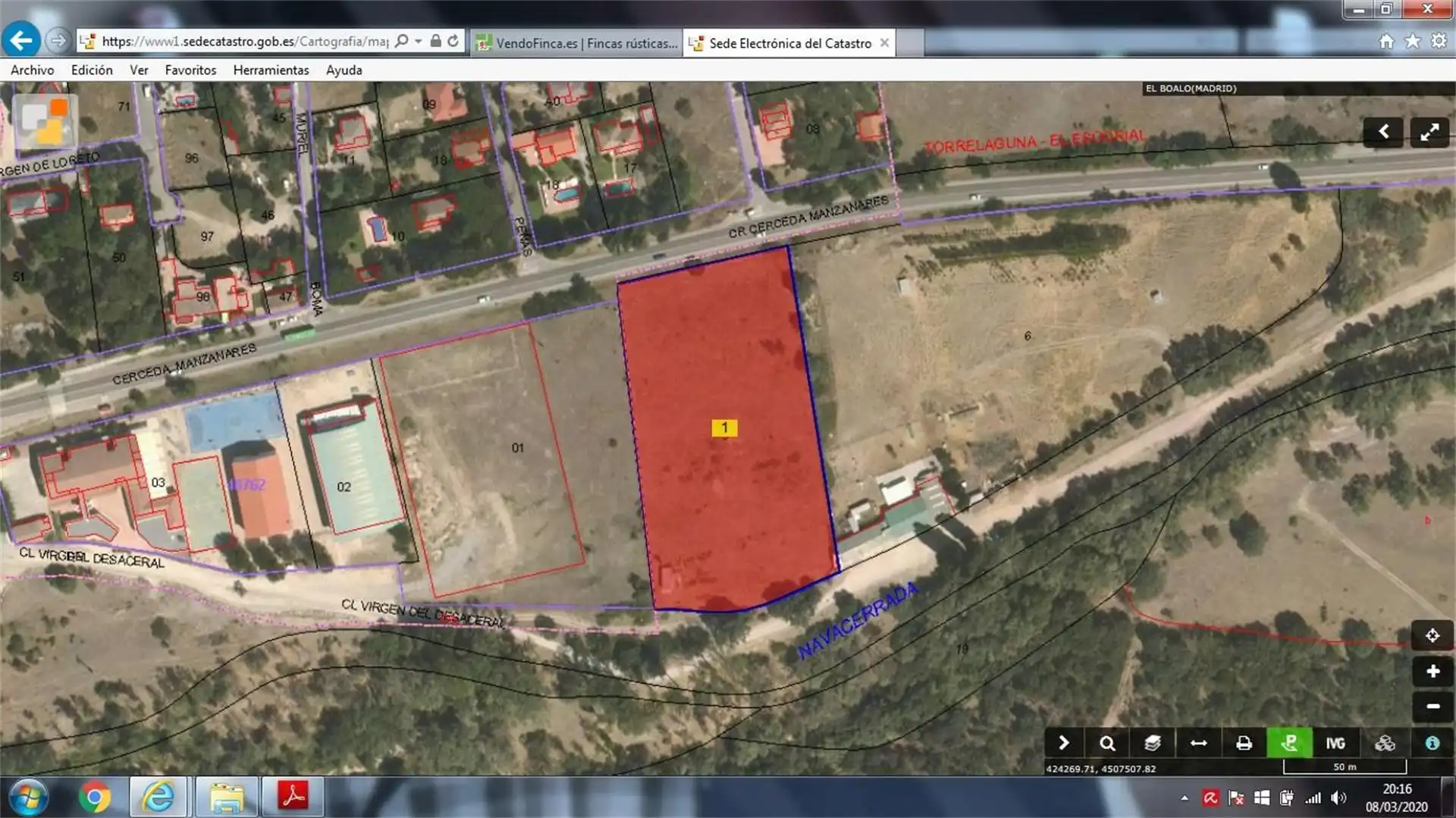1456x818 pixels.
Task: Open the Archivo menu
Action: pyautogui.click(x=33, y=70)
